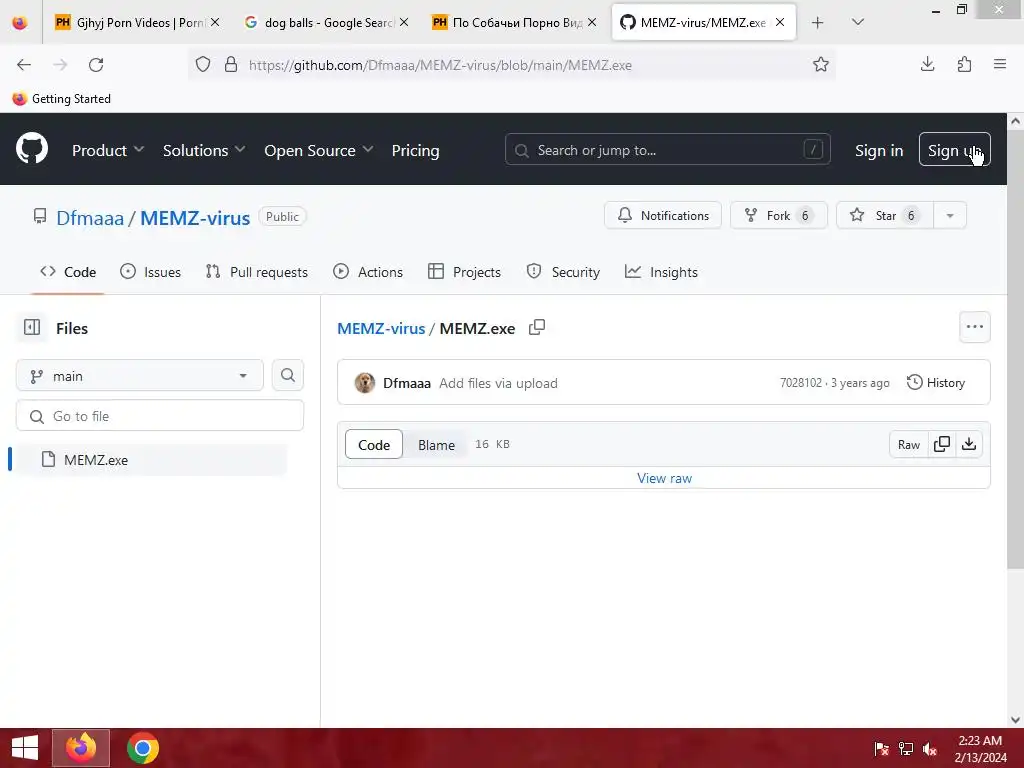
Task: Open Windows Start menu
Action: pos(25,748)
